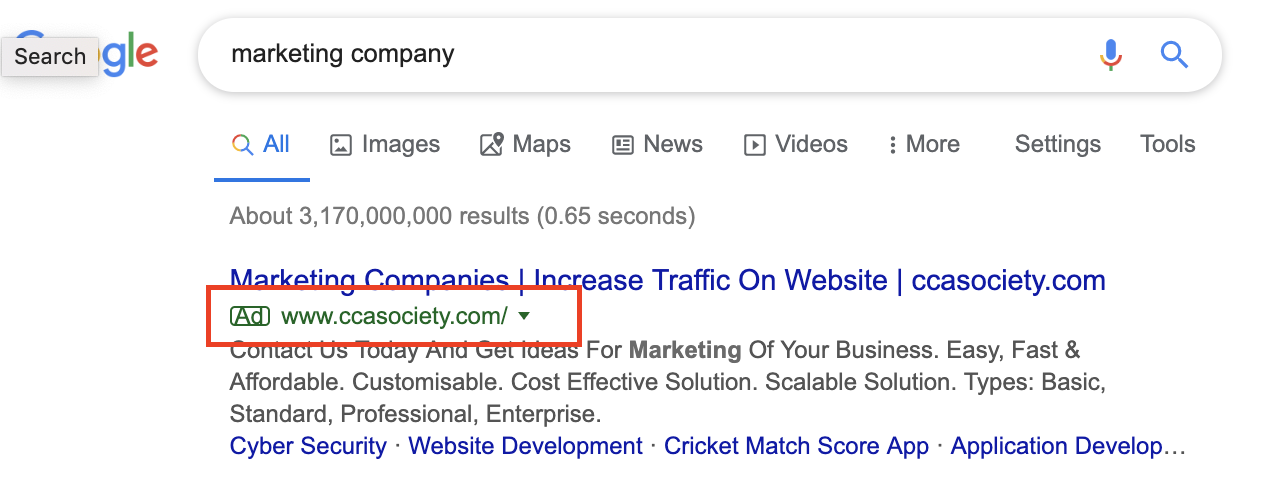This screenshot has width=1266, height=492.
Task: Open the Marketing Companies ad headline link
Action: pyautogui.click(x=667, y=280)
